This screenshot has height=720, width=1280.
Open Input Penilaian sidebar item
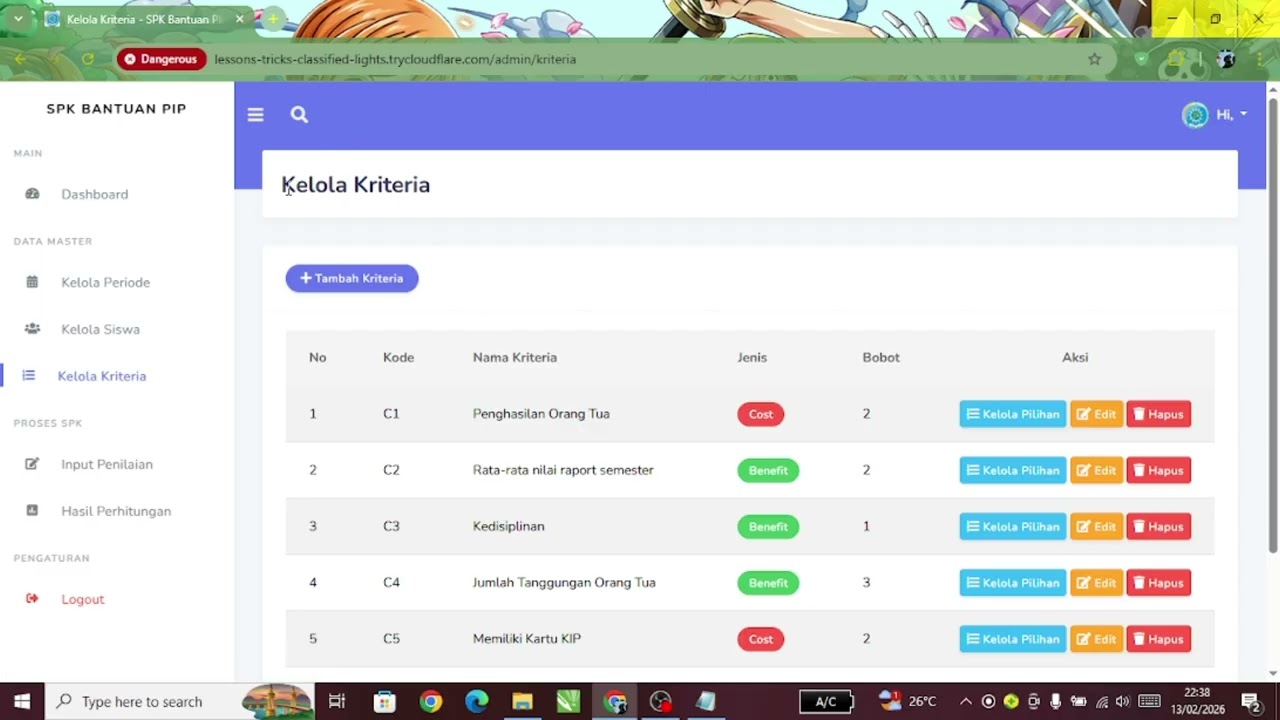[107, 464]
